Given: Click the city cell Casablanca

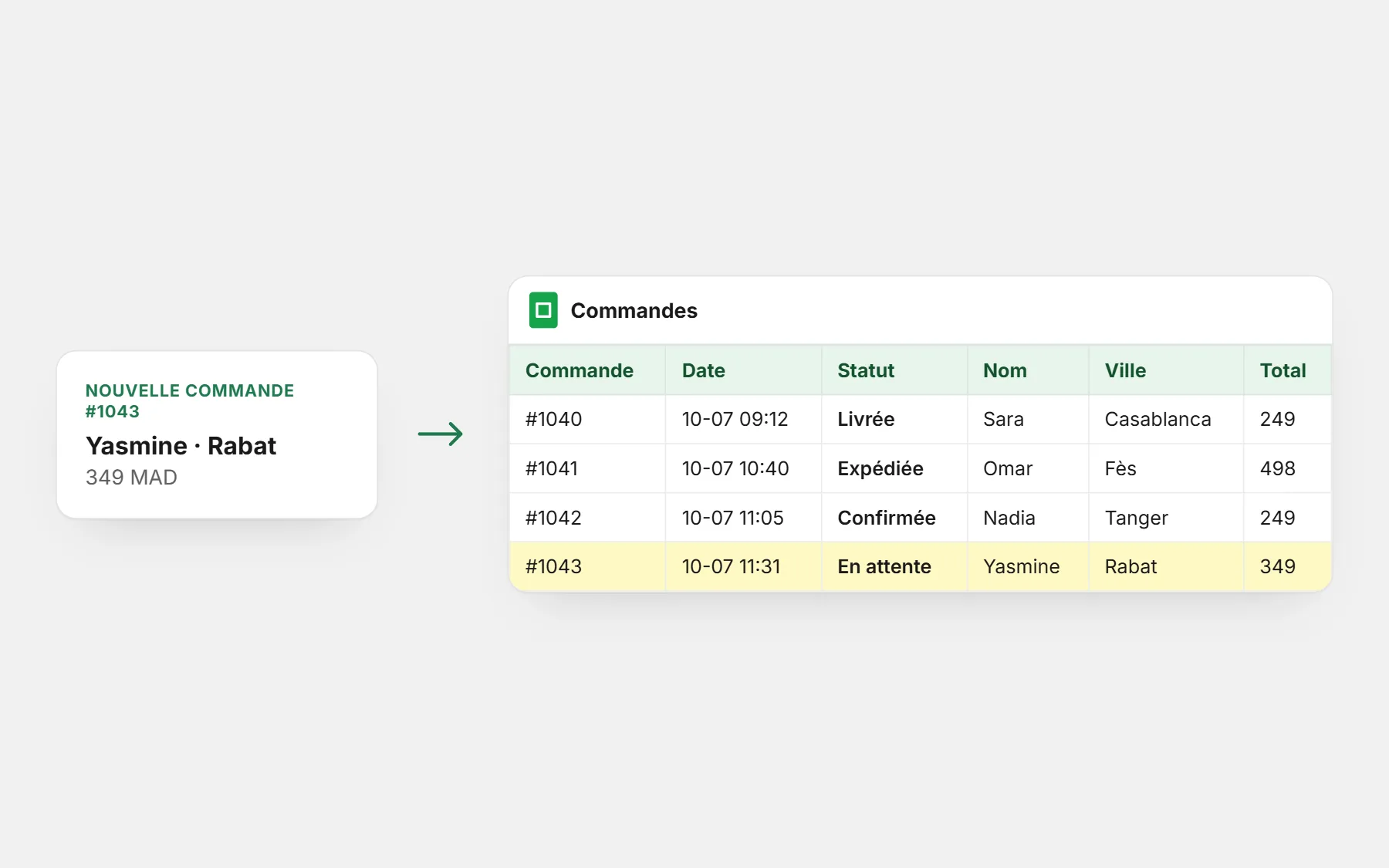Looking at the screenshot, I should 1166,420.
